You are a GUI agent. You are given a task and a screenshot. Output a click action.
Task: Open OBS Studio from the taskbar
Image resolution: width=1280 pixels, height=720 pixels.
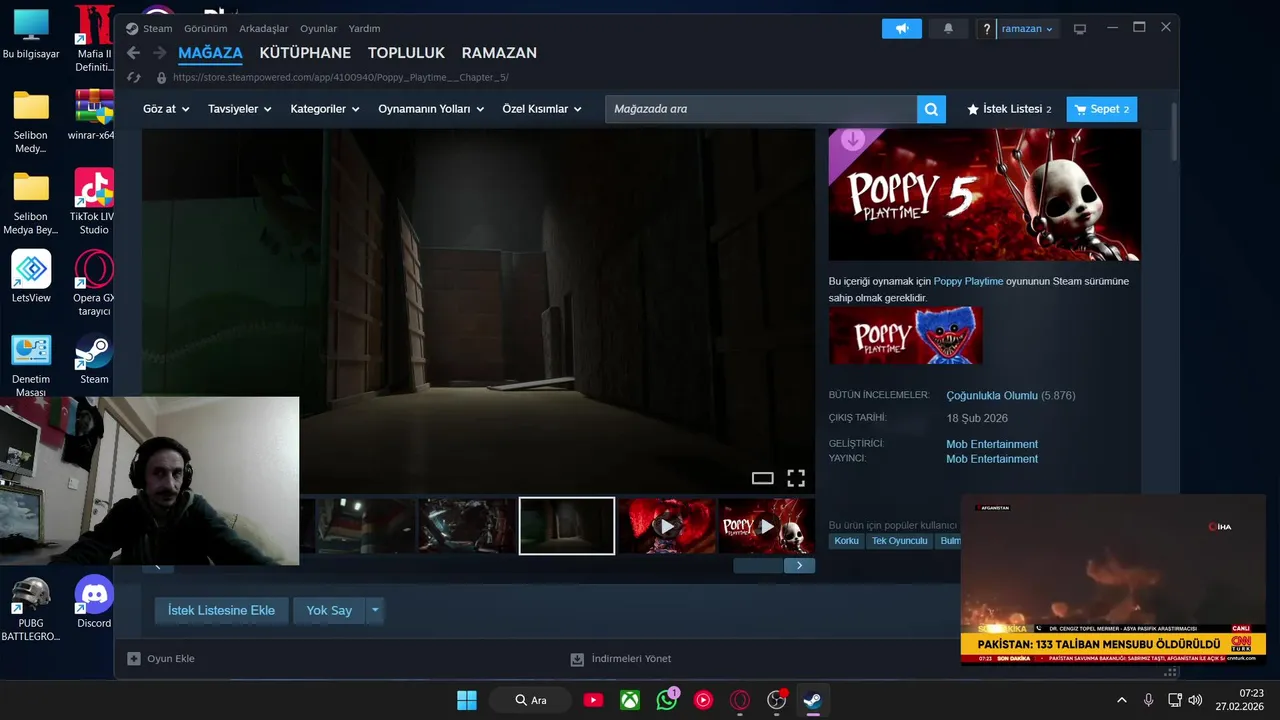pyautogui.click(x=777, y=700)
